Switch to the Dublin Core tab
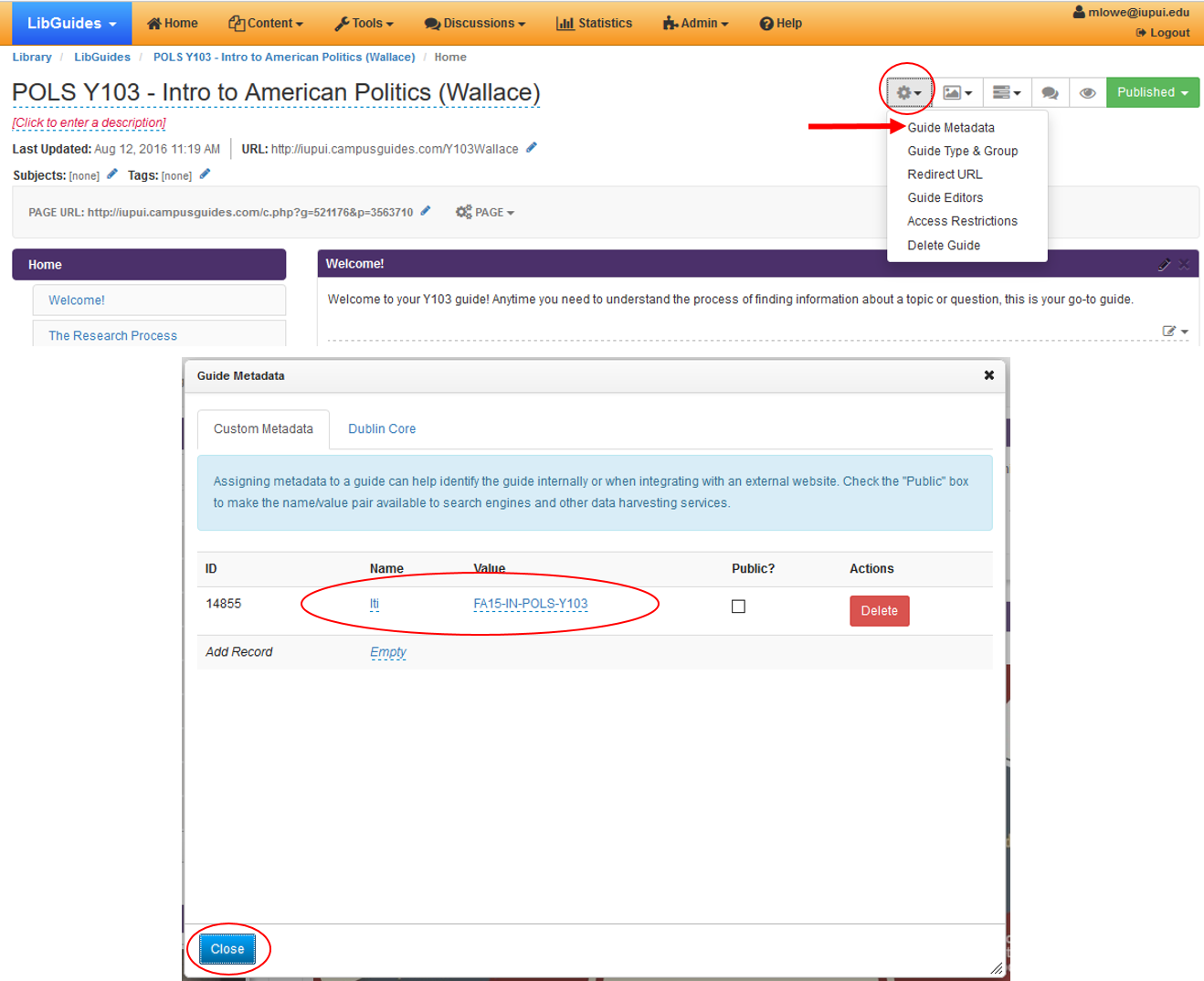1204x981 pixels. tap(381, 428)
